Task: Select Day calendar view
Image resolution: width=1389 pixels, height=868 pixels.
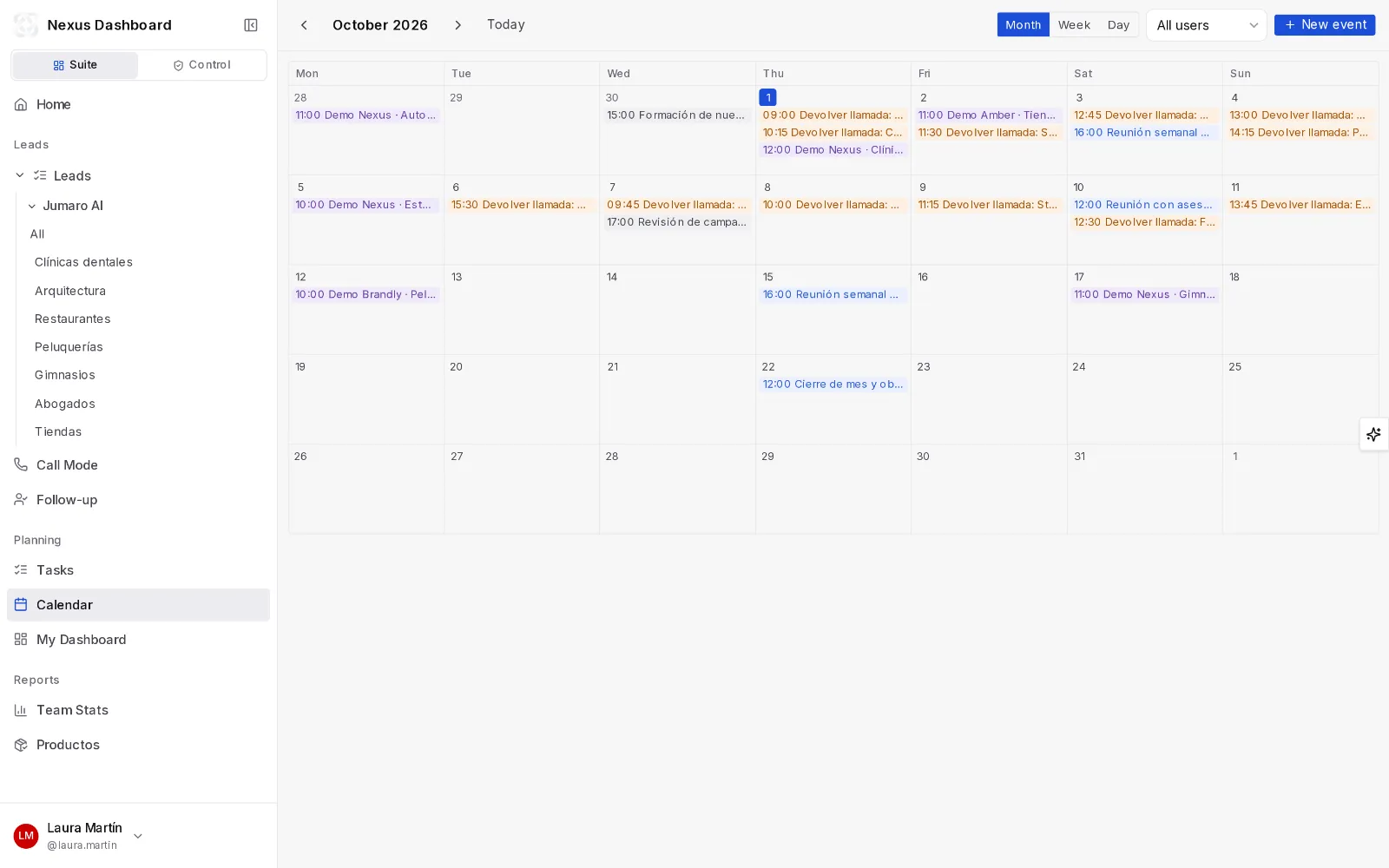Action: point(1118,25)
